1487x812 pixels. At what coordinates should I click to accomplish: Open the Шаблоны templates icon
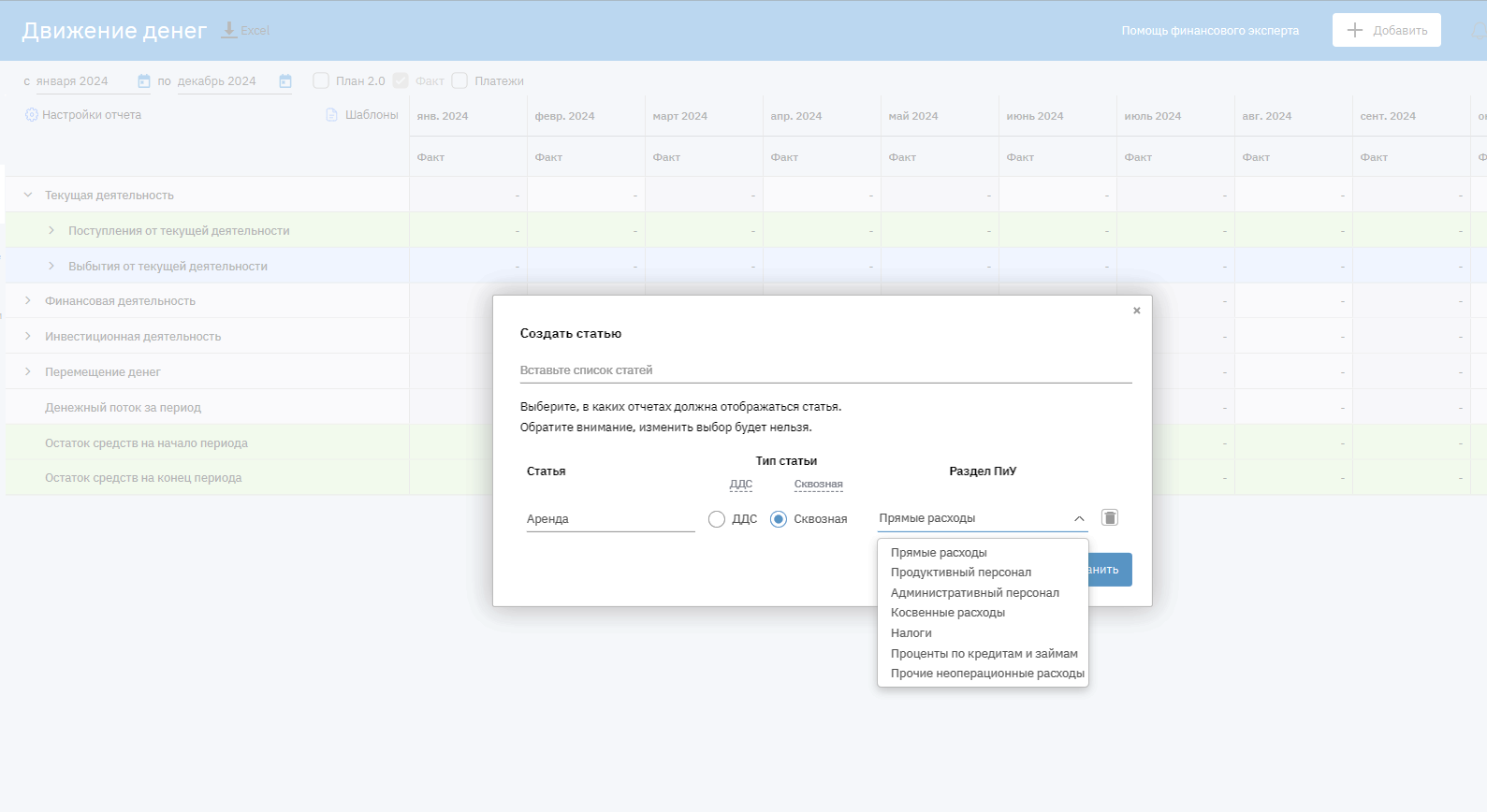pyautogui.click(x=331, y=115)
